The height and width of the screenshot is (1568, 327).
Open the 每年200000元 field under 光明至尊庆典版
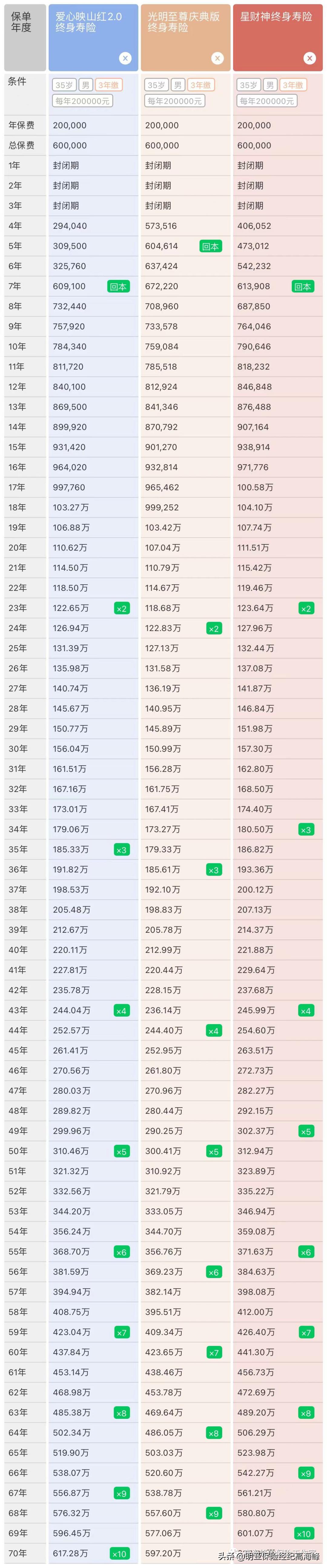point(175,101)
